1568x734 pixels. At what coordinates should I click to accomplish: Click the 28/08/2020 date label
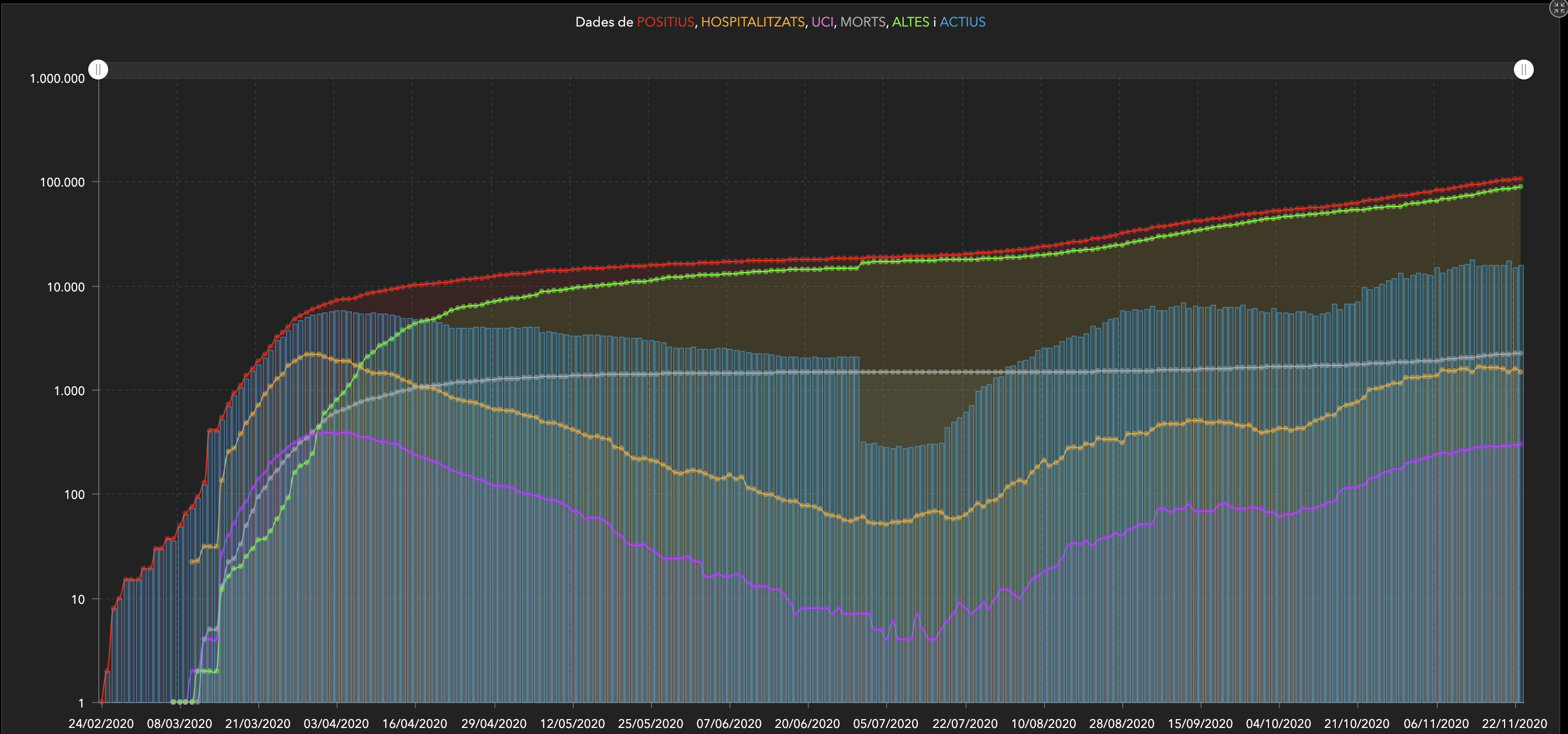[1122, 724]
